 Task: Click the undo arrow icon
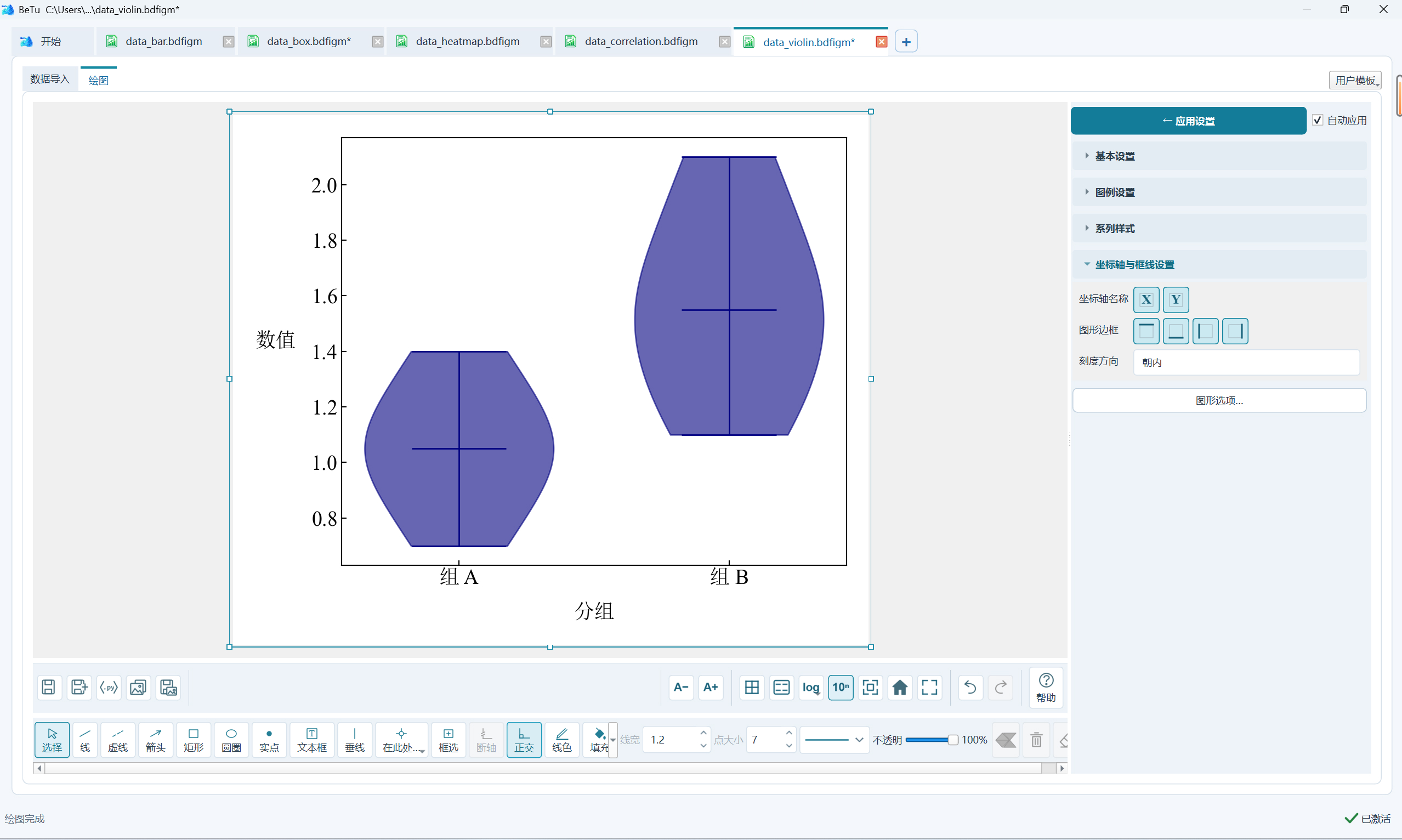[x=970, y=687]
